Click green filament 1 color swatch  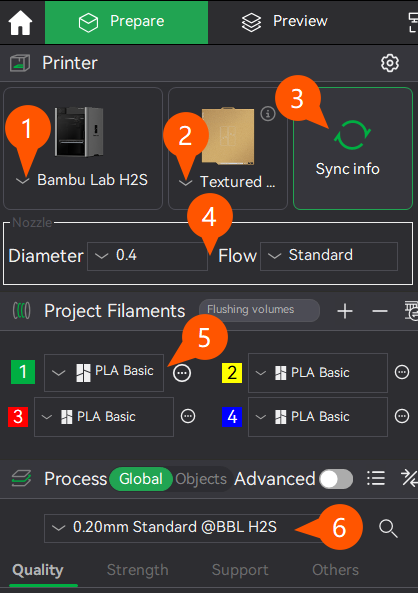coord(23,372)
